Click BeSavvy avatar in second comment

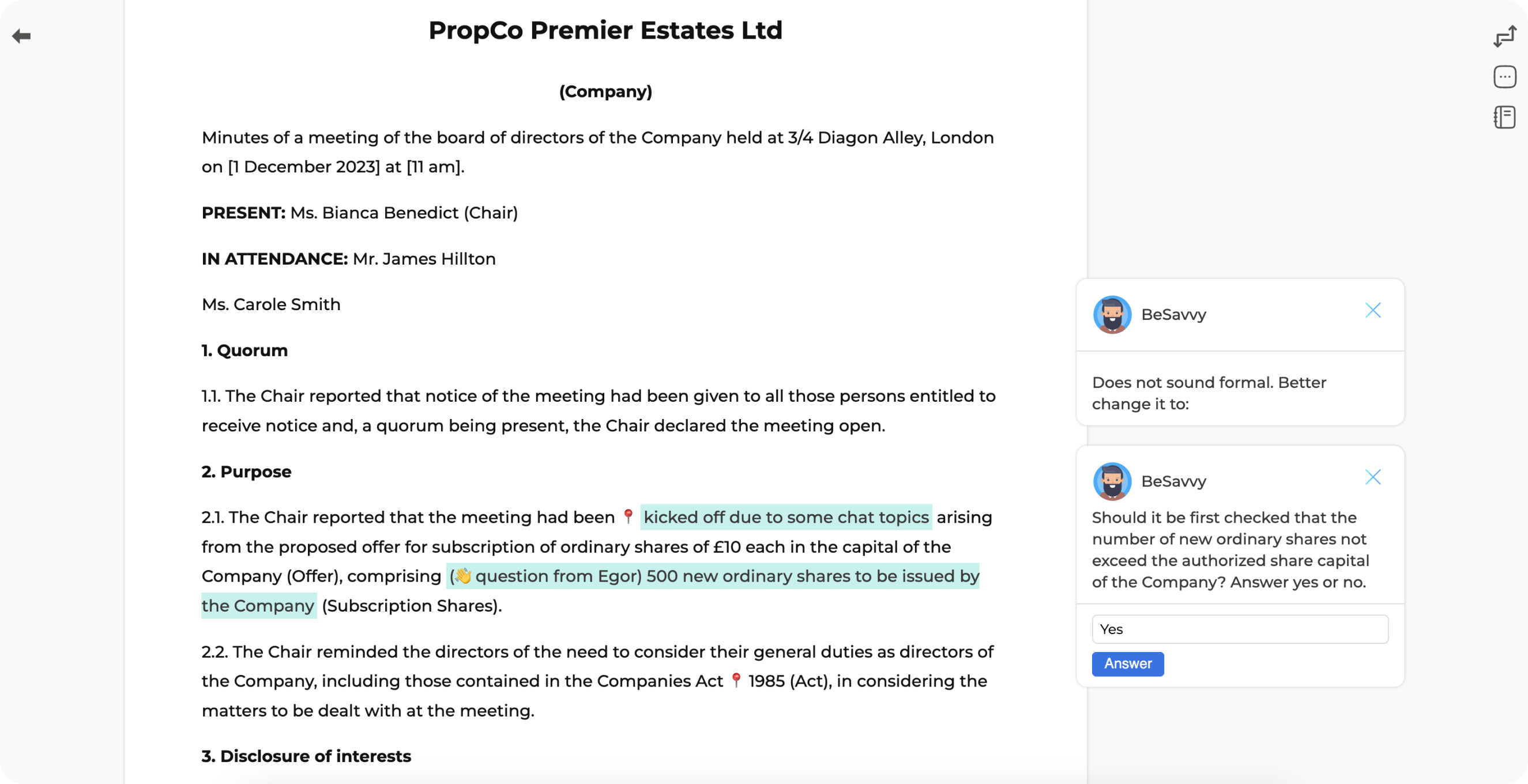pos(1112,481)
